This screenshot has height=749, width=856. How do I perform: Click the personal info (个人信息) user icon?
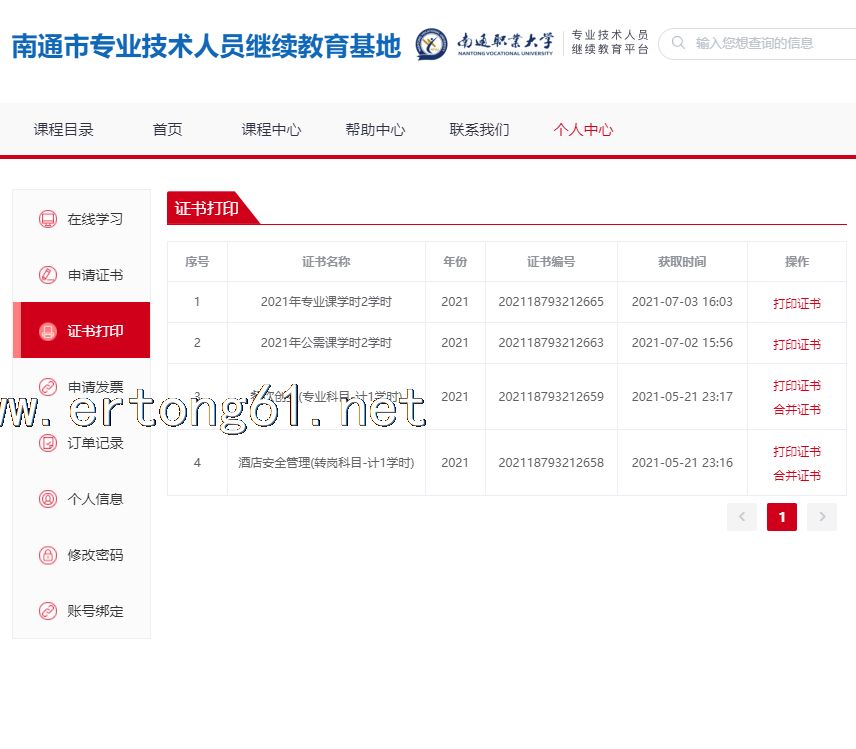coord(48,499)
